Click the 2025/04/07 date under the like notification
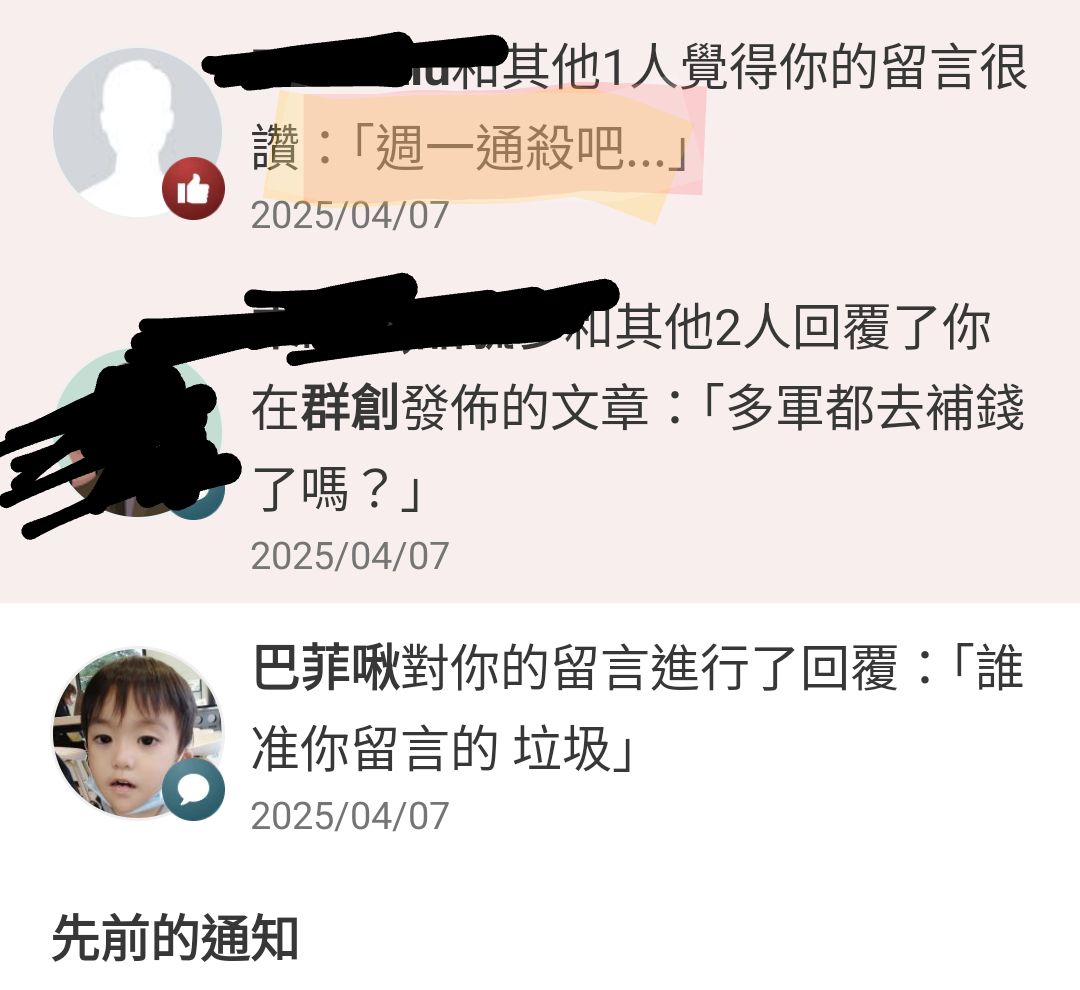1080x990 pixels. point(350,215)
